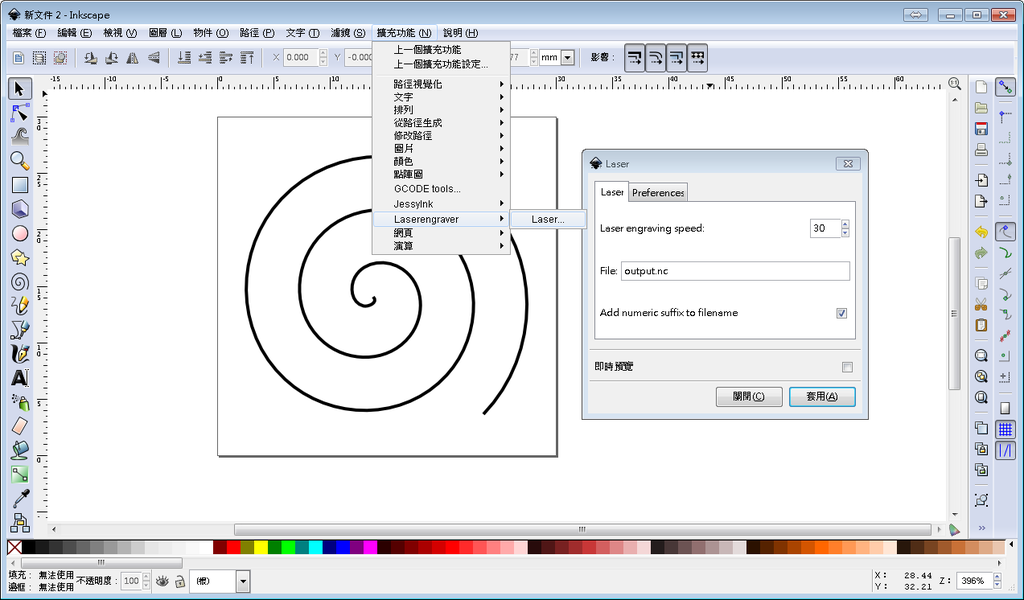Select the Pencil freehand tool
The width and height of the screenshot is (1024, 600).
coord(20,306)
